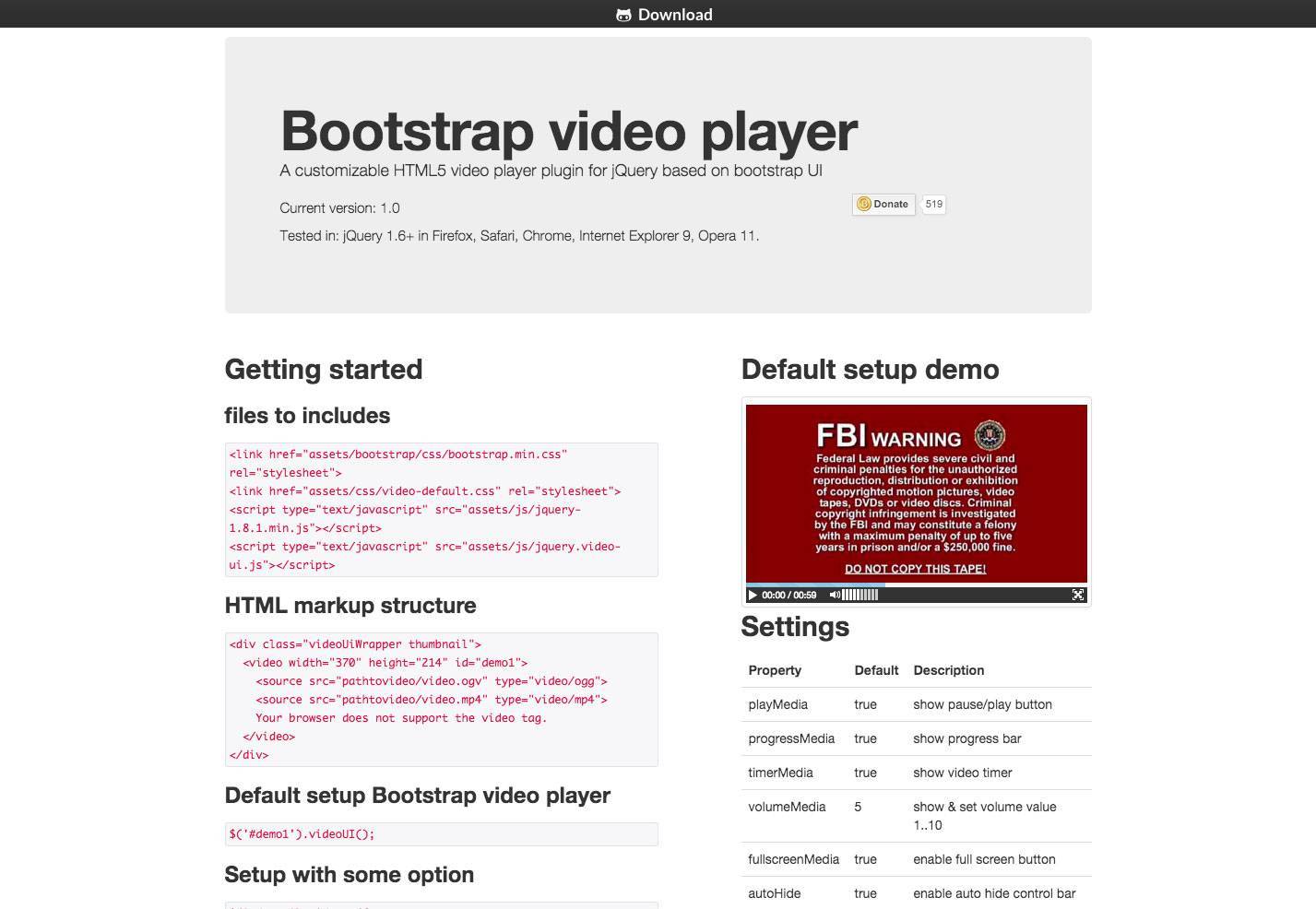This screenshot has width=1316, height=909.
Task: Click the 519 donation count bubble
Action: click(x=933, y=205)
